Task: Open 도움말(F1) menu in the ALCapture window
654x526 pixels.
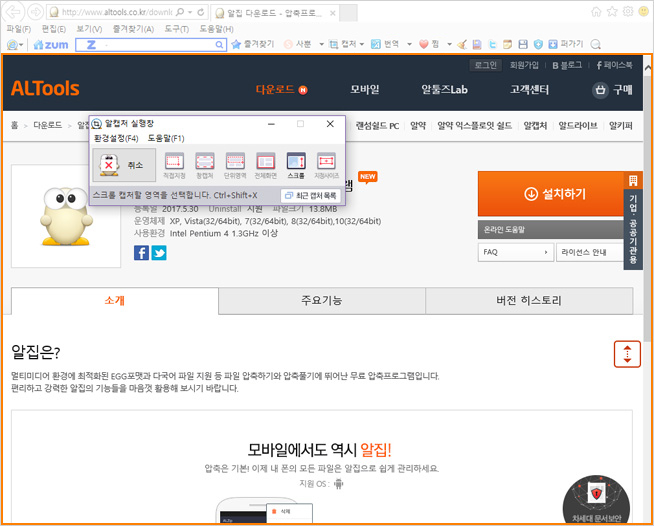Action: [x=166, y=138]
